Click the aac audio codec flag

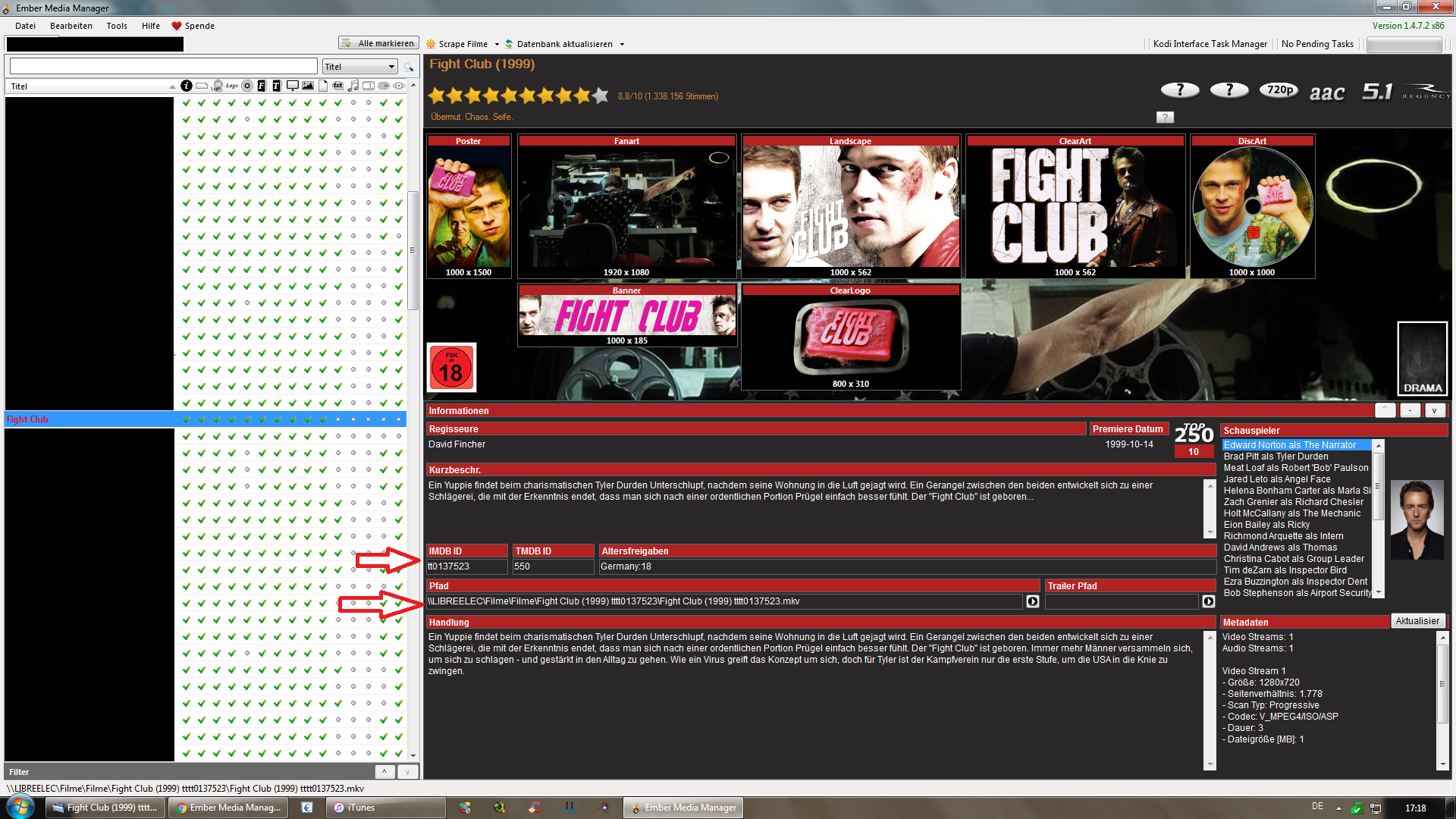1327,93
